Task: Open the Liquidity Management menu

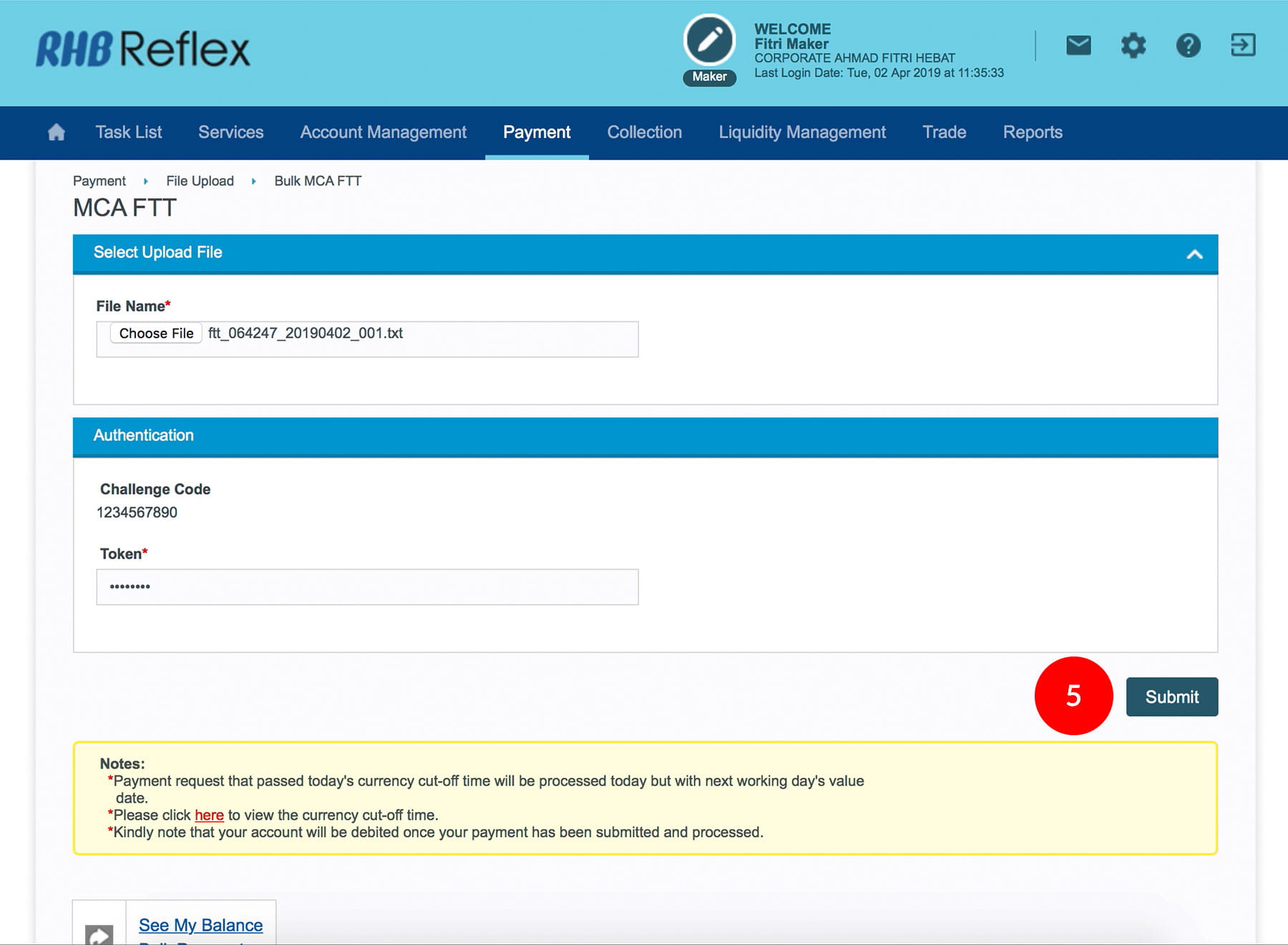Action: point(802,132)
